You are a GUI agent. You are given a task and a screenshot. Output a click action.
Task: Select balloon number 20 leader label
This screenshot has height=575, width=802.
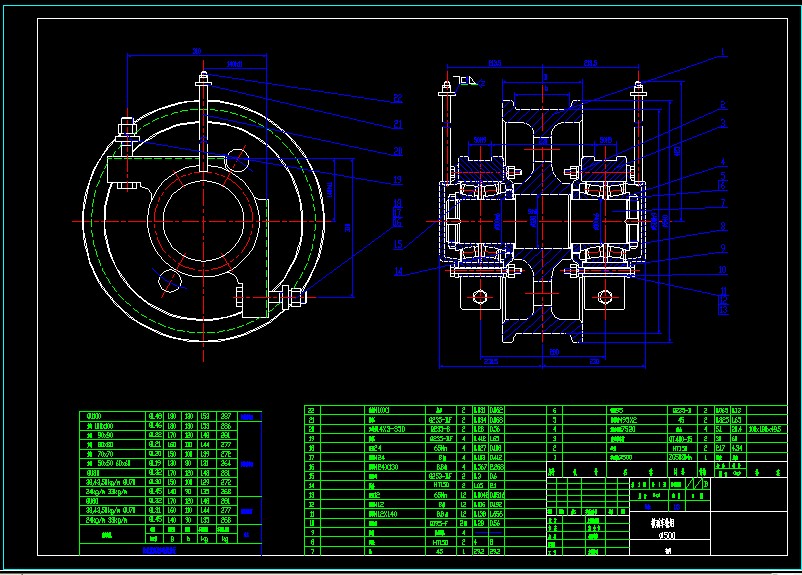tap(397, 151)
